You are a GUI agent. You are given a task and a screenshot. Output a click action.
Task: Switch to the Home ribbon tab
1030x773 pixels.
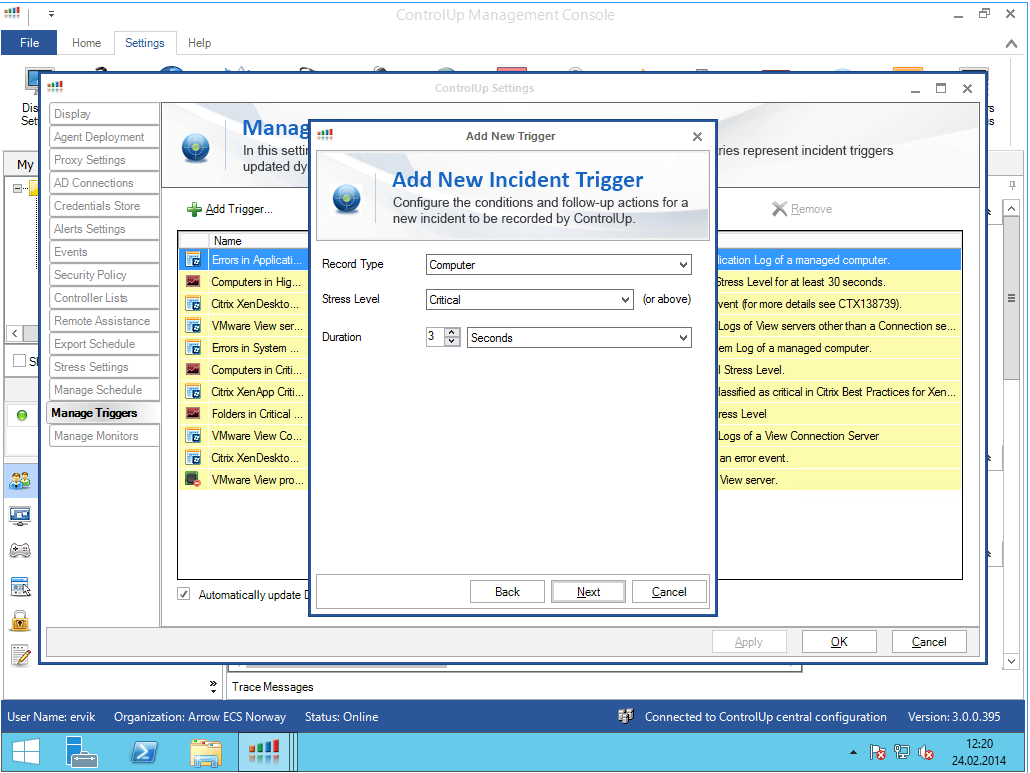pos(87,43)
